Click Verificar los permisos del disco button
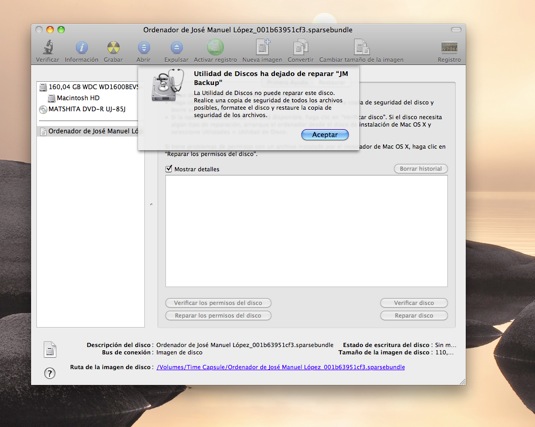Image resolution: width=535 pixels, height=427 pixels. tap(218, 303)
